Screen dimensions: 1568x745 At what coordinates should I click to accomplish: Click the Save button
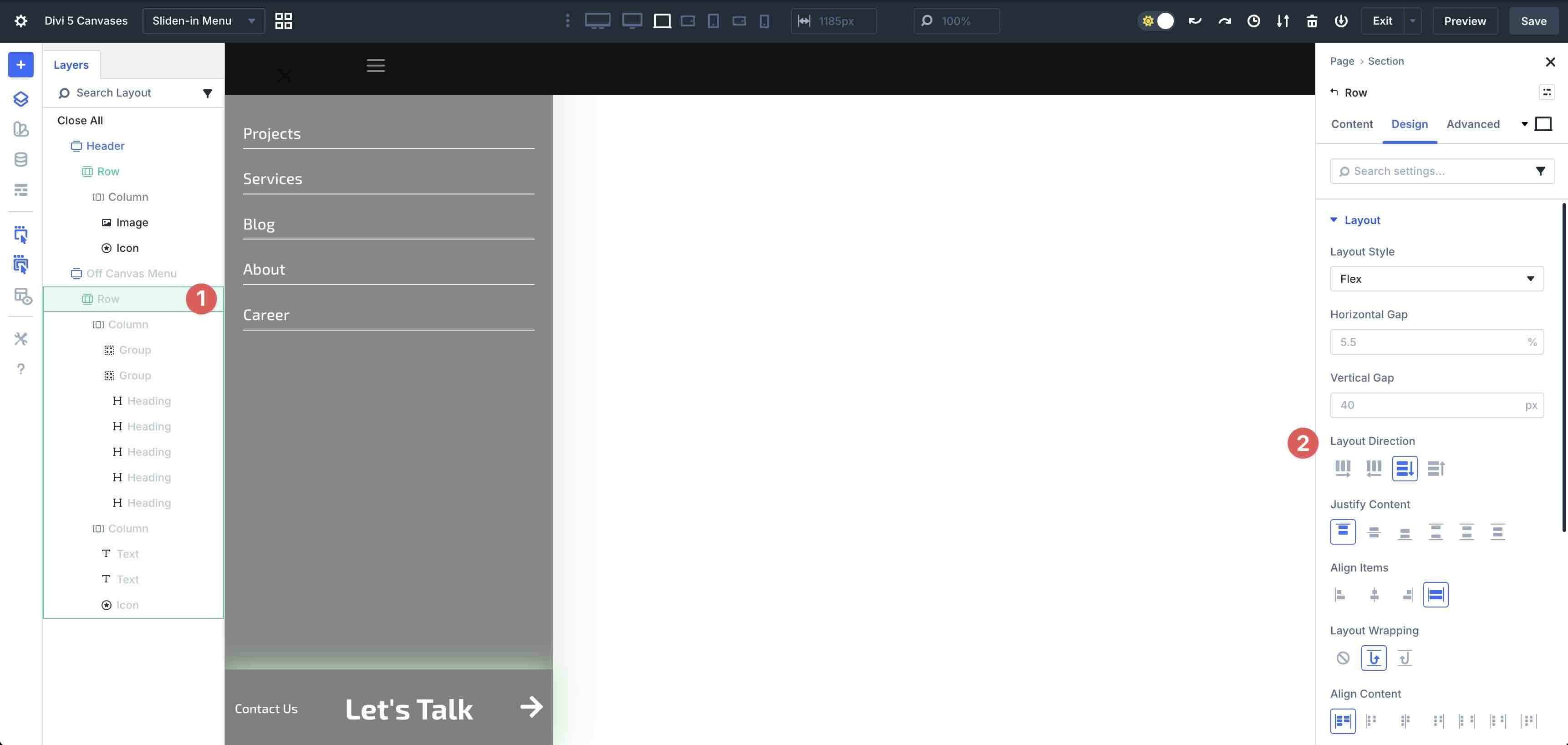point(1532,20)
